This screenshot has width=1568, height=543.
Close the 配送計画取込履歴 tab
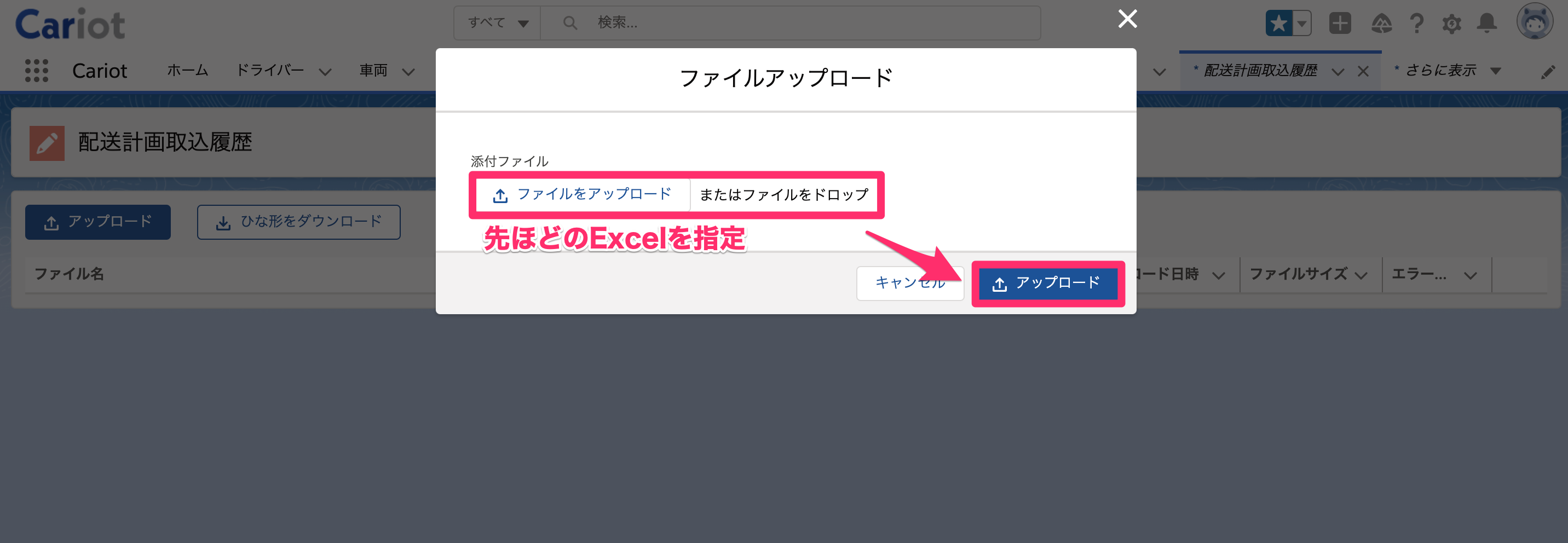click(1363, 72)
